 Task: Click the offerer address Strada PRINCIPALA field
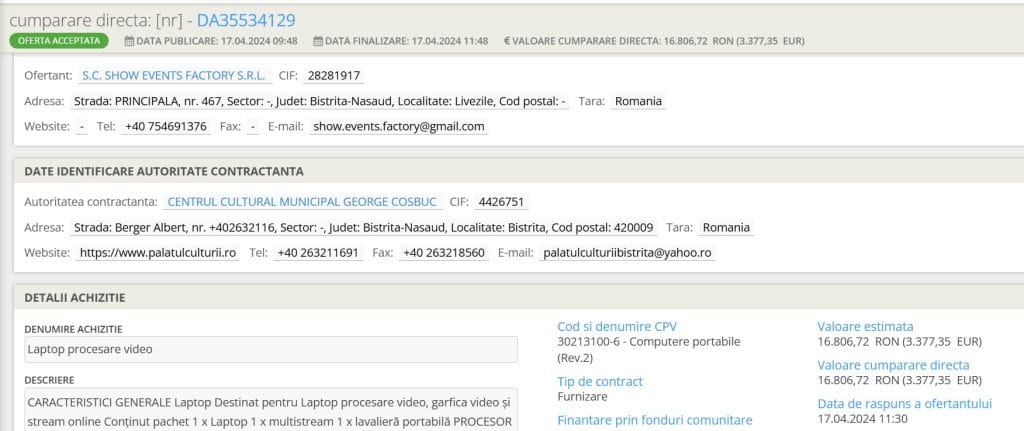(x=320, y=102)
